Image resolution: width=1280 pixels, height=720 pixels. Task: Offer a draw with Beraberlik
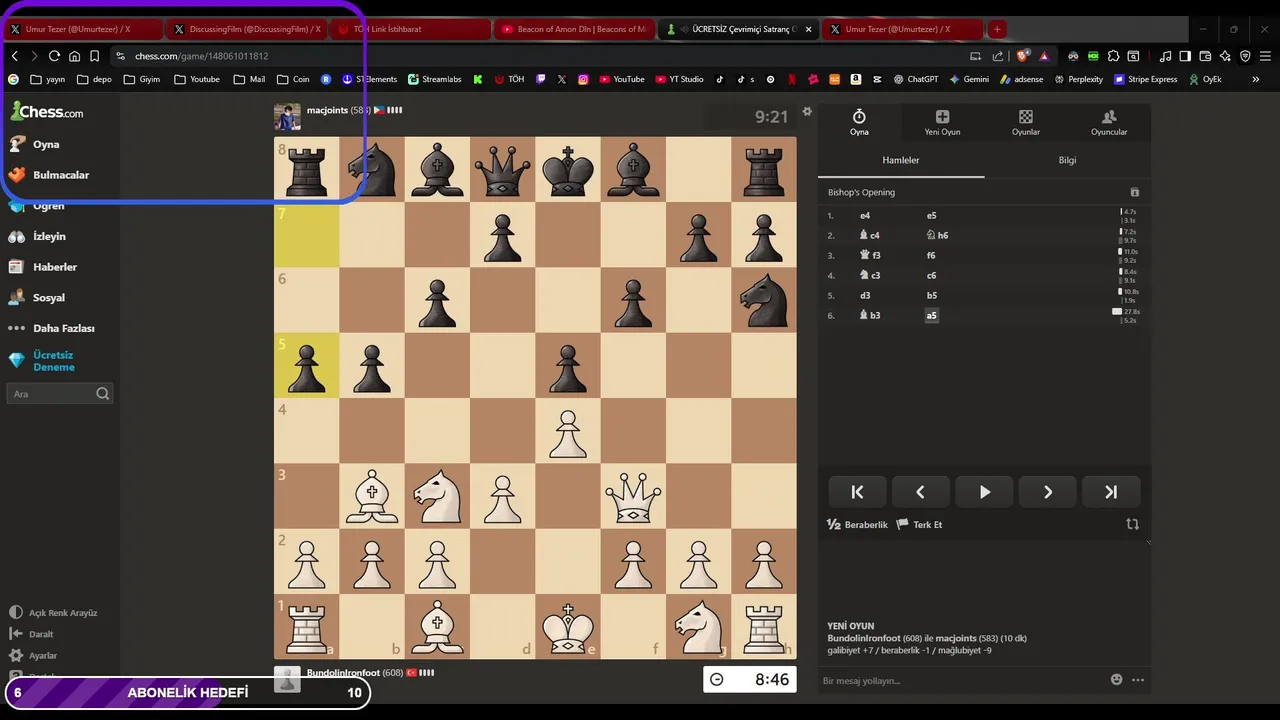tap(857, 524)
